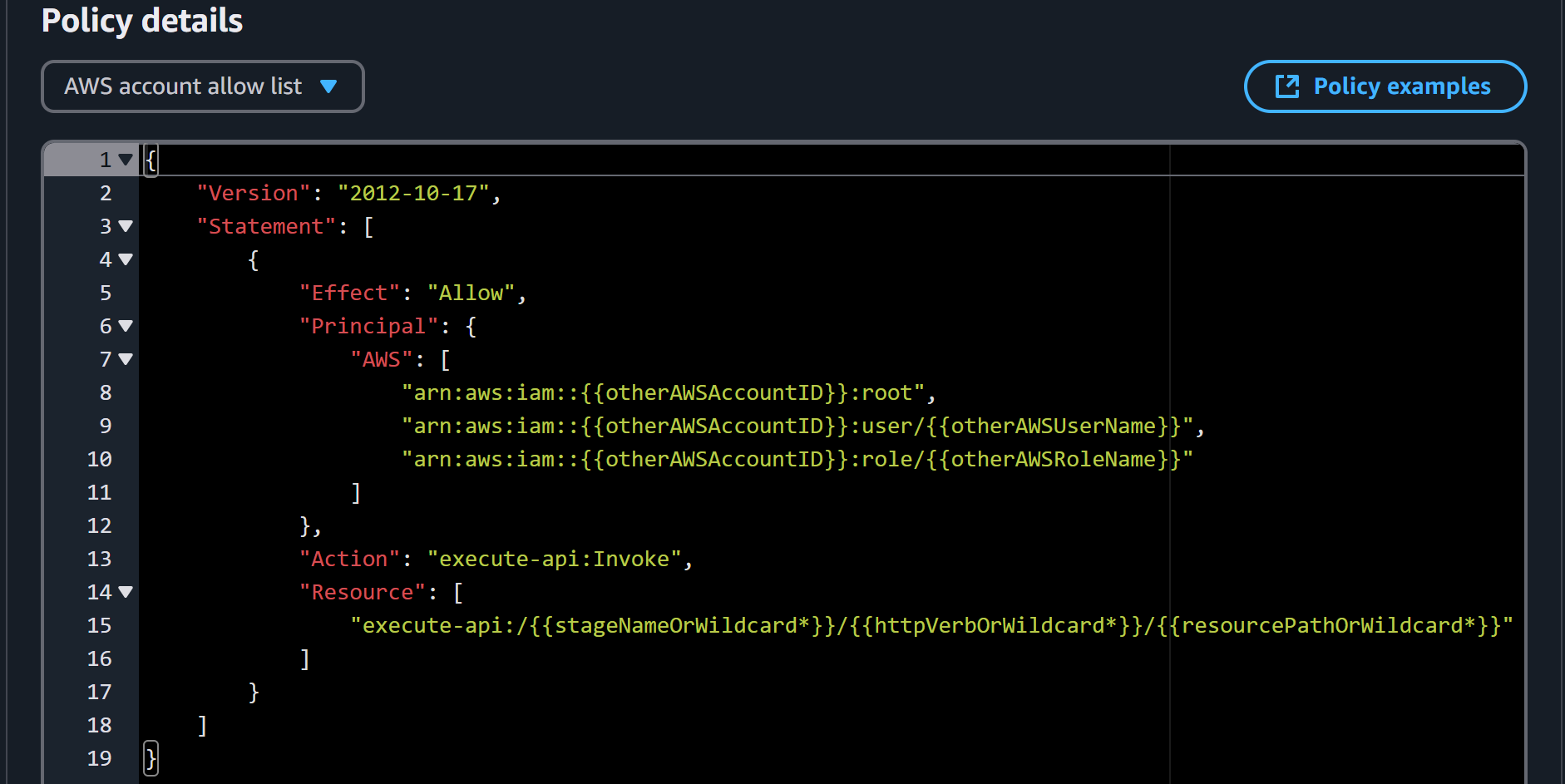
Task: Fold the Statement array at line 3
Action: [126, 226]
